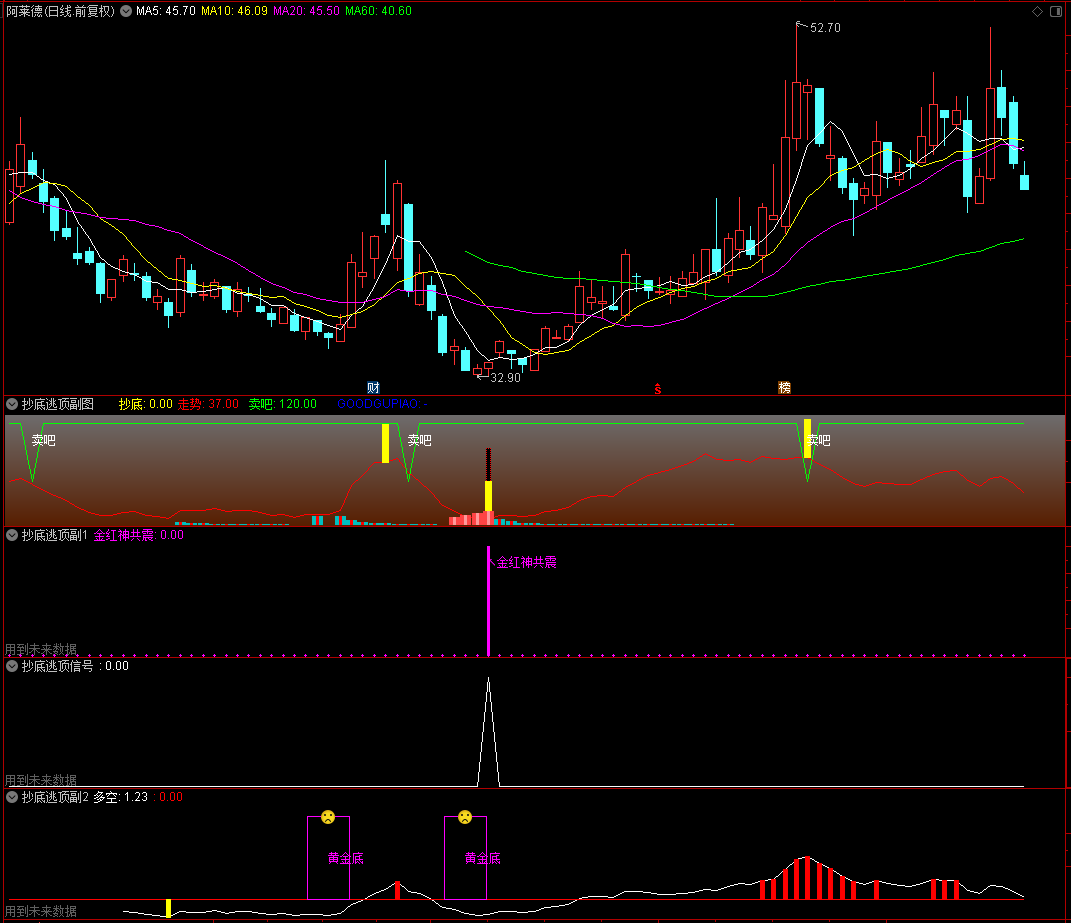Click the 52.70 high price label
Screen dimensions: 1071x923
click(825, 28)
